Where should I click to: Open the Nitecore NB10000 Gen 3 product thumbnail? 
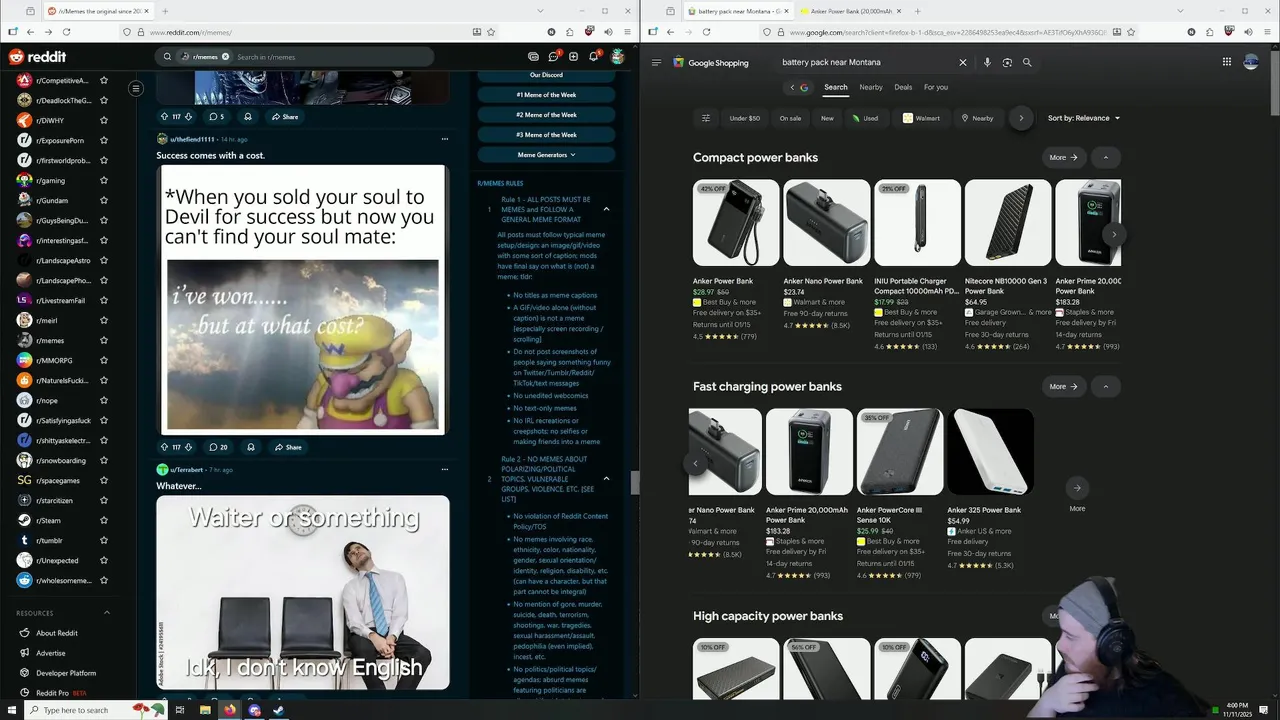(1008, 223)
